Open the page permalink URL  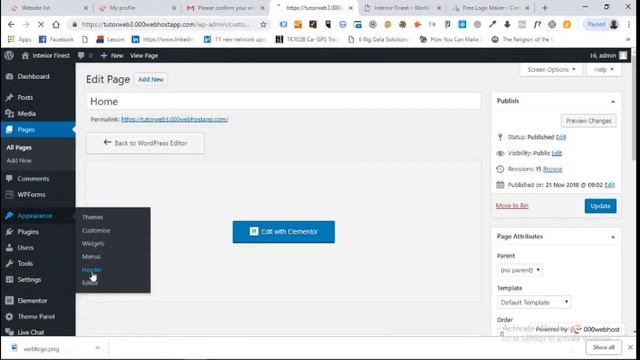(174, 119)
